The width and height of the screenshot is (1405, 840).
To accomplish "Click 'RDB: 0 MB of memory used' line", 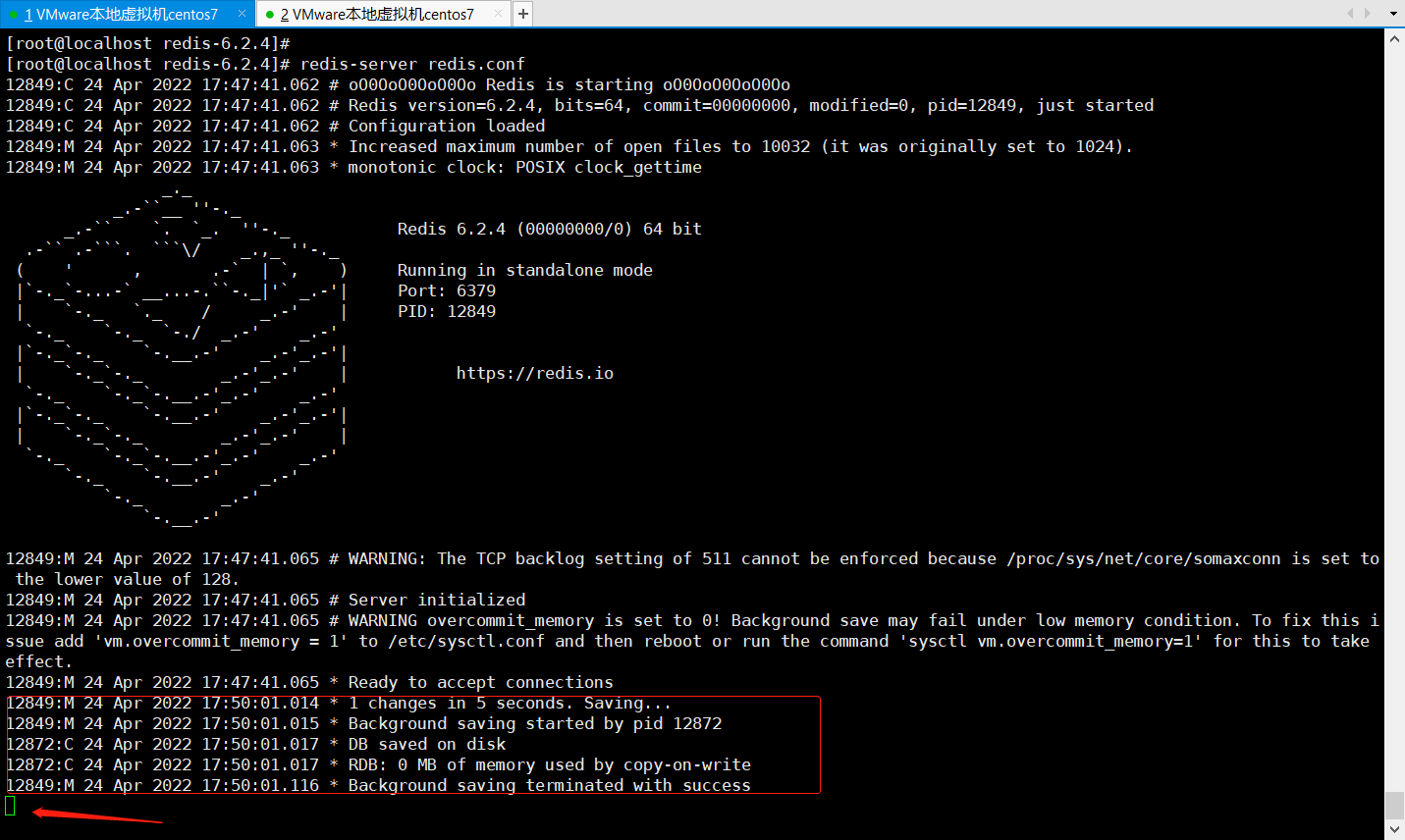I will 378,764.
